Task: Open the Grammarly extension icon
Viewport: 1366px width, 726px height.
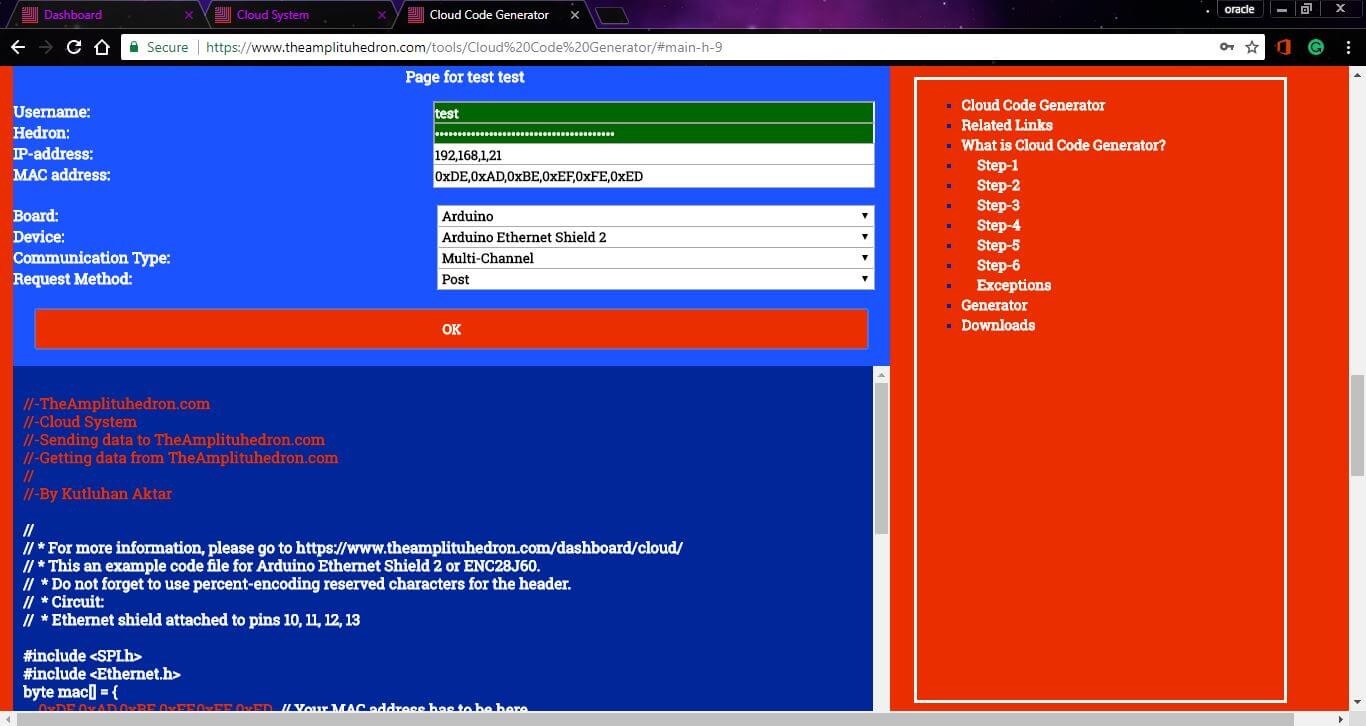Action: click(1316, 47)
